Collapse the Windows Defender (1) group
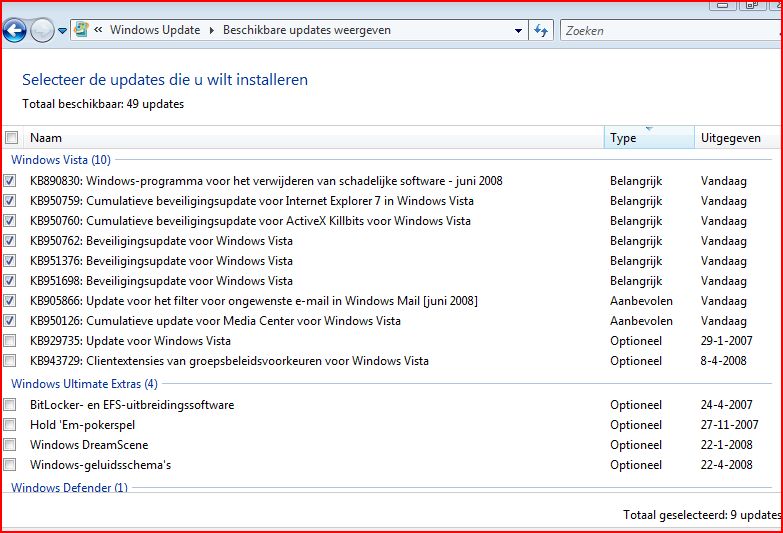The height and width of the screenshot is (533, 783). [x=69, y=488]
